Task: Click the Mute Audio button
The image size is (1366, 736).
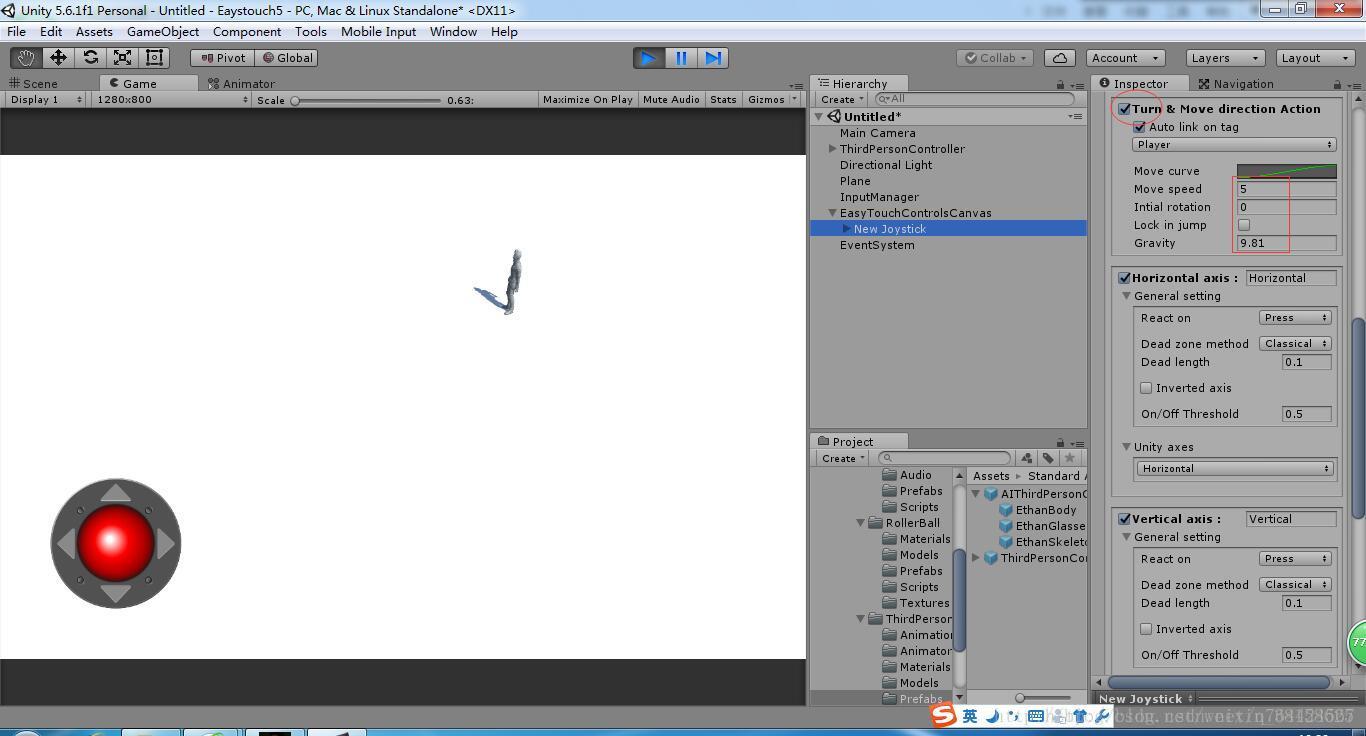Action: tap(671, 100)
